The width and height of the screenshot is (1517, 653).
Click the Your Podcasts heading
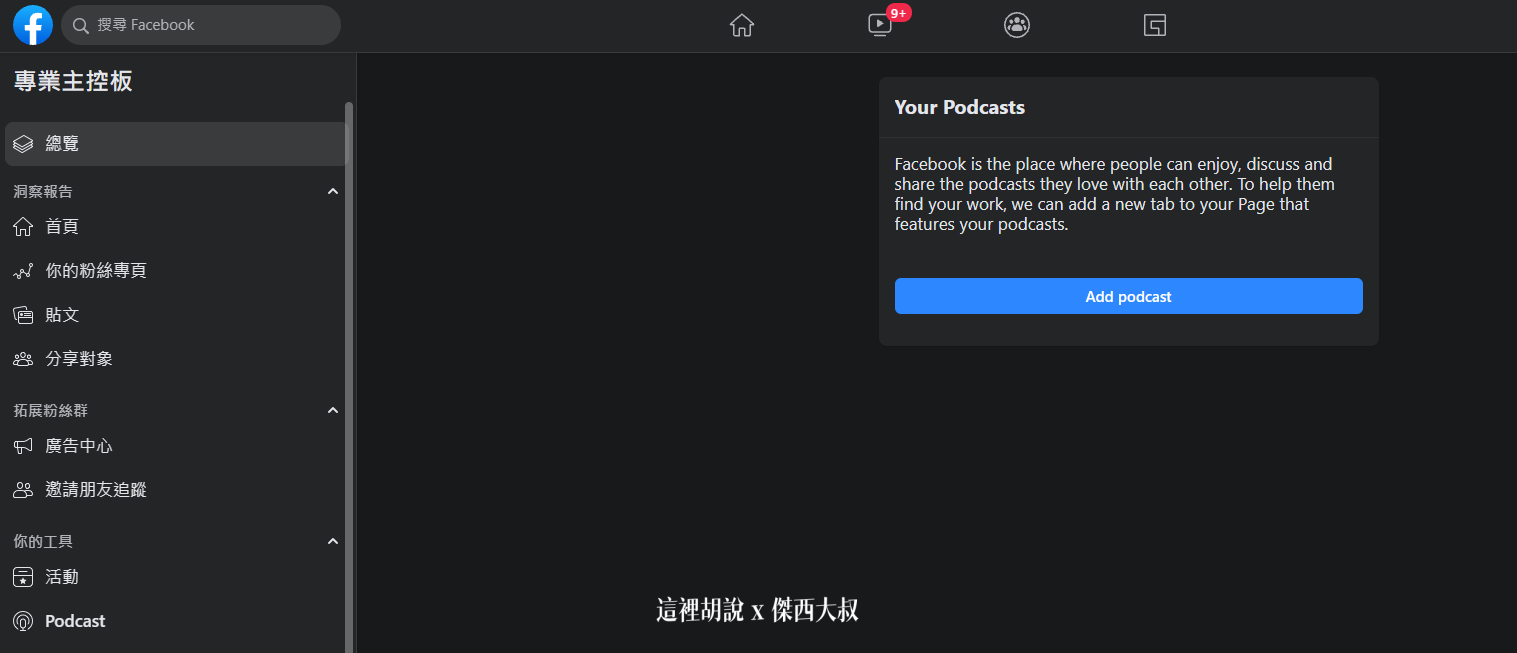(959, 107)
